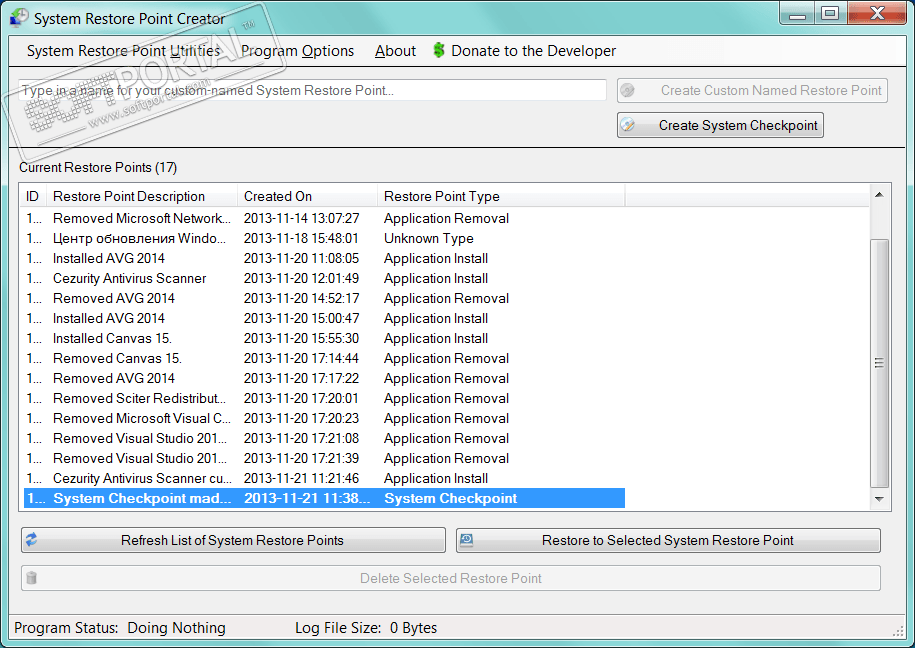The width and height of the screenshot is (915, 648).
Task: Click the scrollbar up arrow
Action: tap(879, 195)
